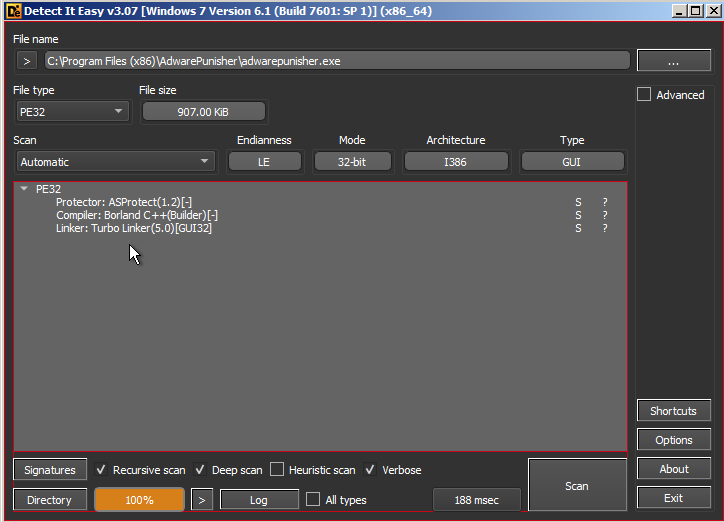
Task: Click the Exit button
Action: 674,498
